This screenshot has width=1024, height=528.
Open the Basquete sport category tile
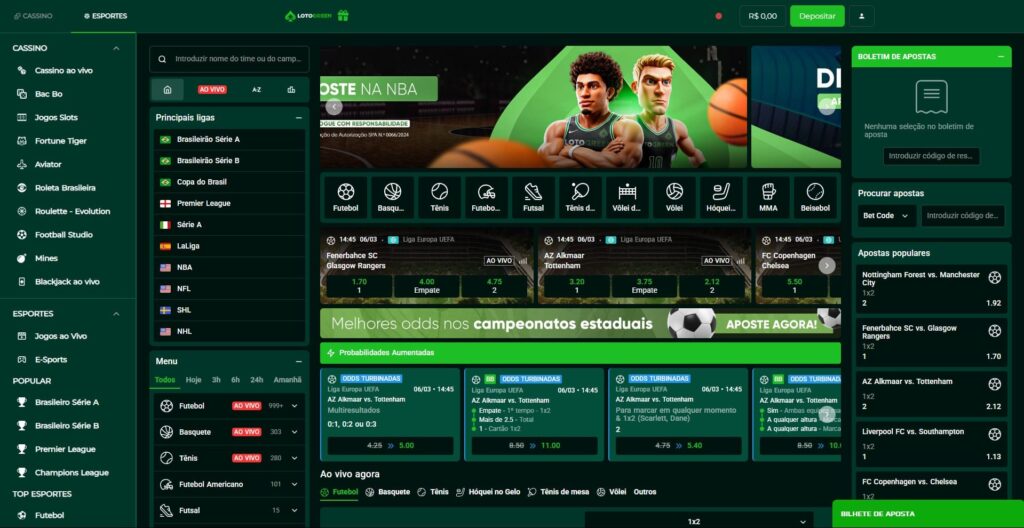coord(392,197)
